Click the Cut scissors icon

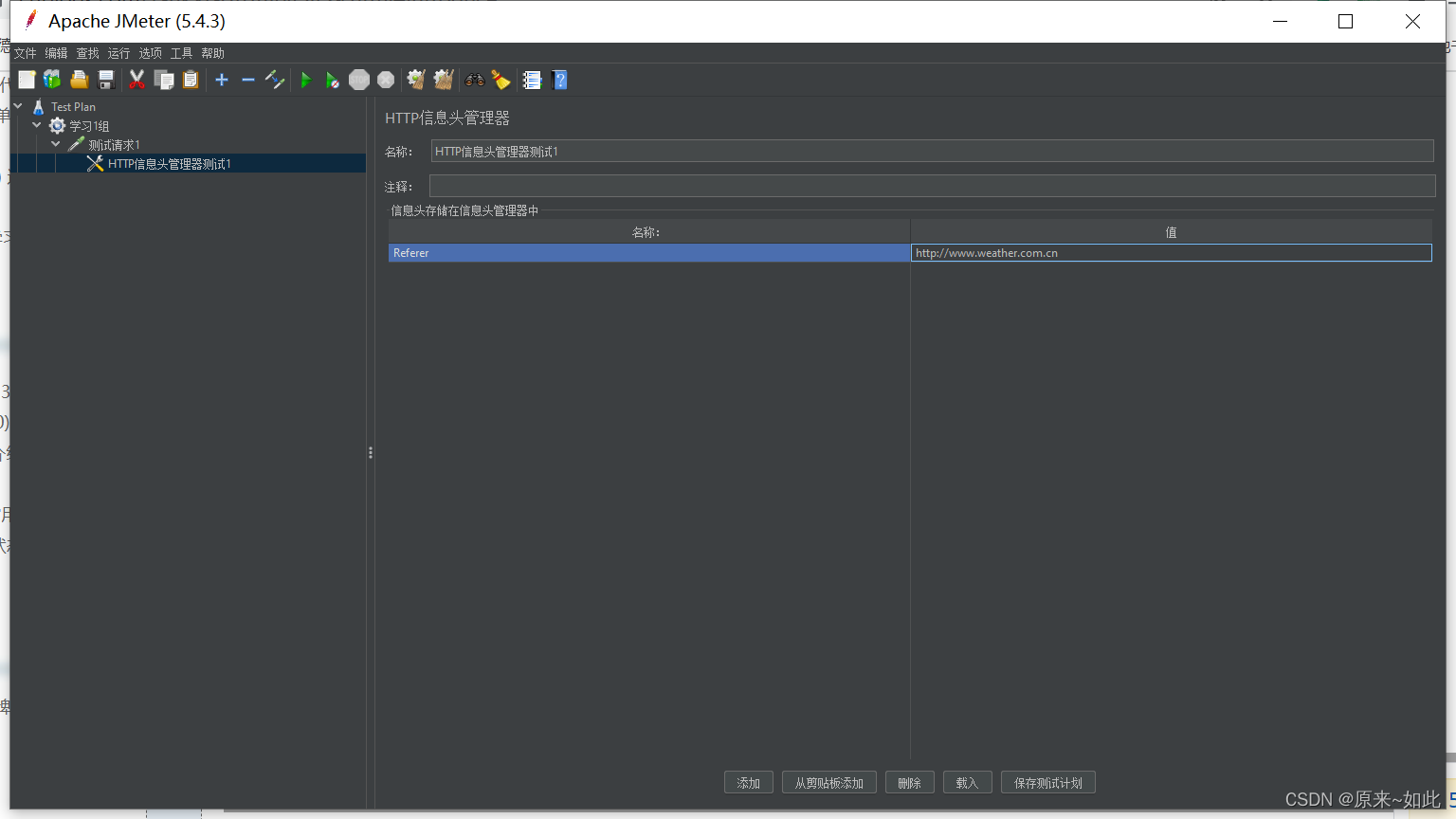coord(137,80)
